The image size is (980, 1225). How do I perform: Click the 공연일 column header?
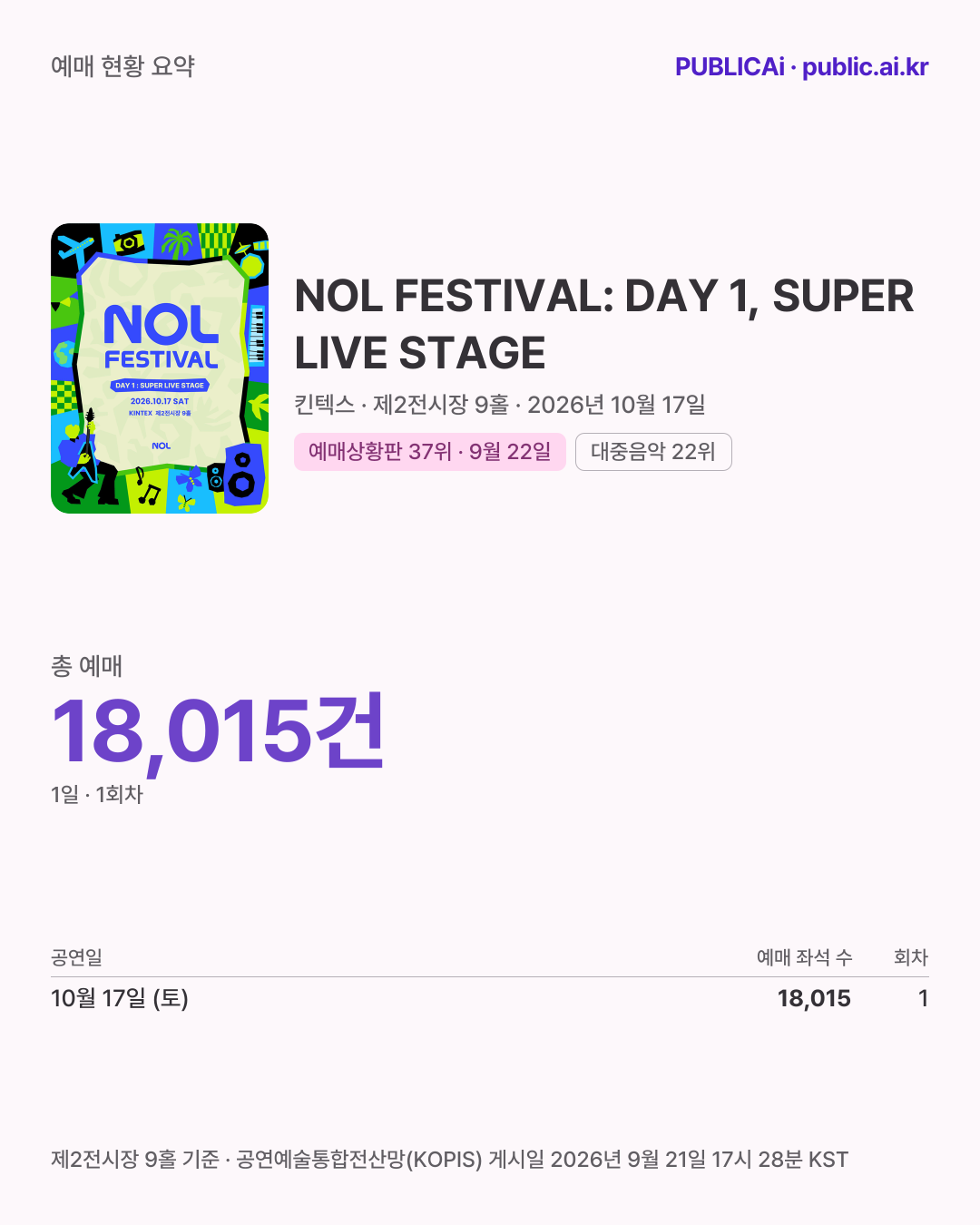[x=76, y=957]
